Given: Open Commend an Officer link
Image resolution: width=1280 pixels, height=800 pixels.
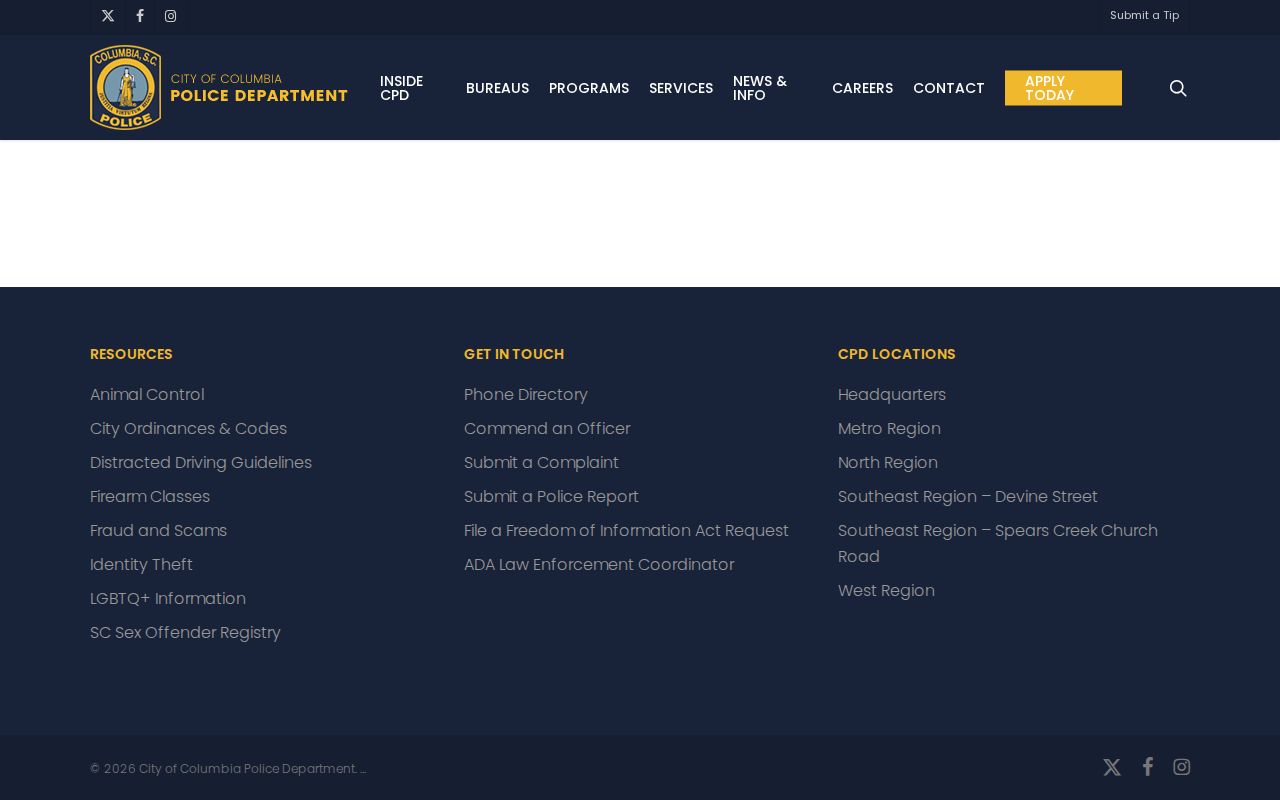Looking at the screenshot, I should (x=547, y=428).
